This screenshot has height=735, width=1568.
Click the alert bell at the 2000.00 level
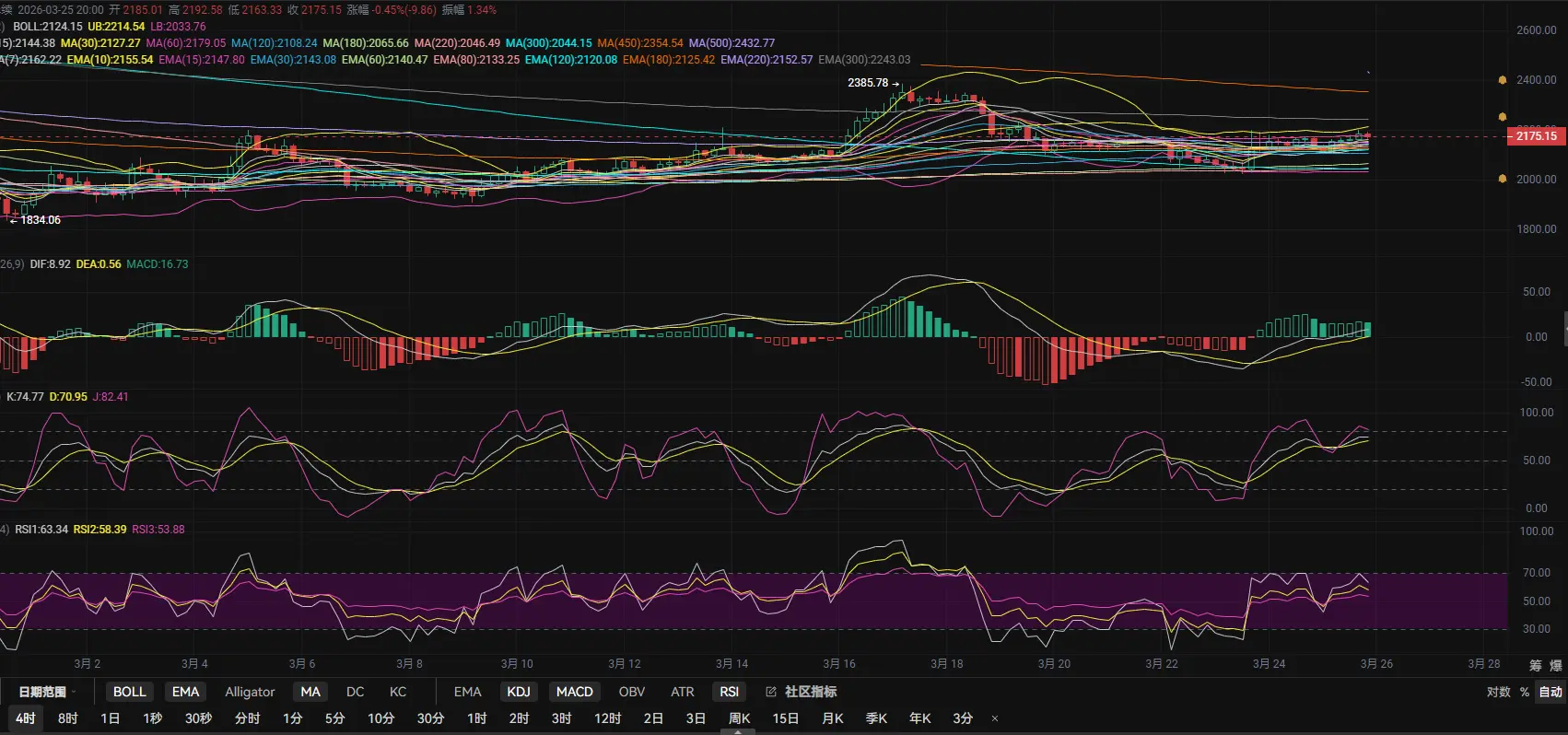coord(1503,179)
